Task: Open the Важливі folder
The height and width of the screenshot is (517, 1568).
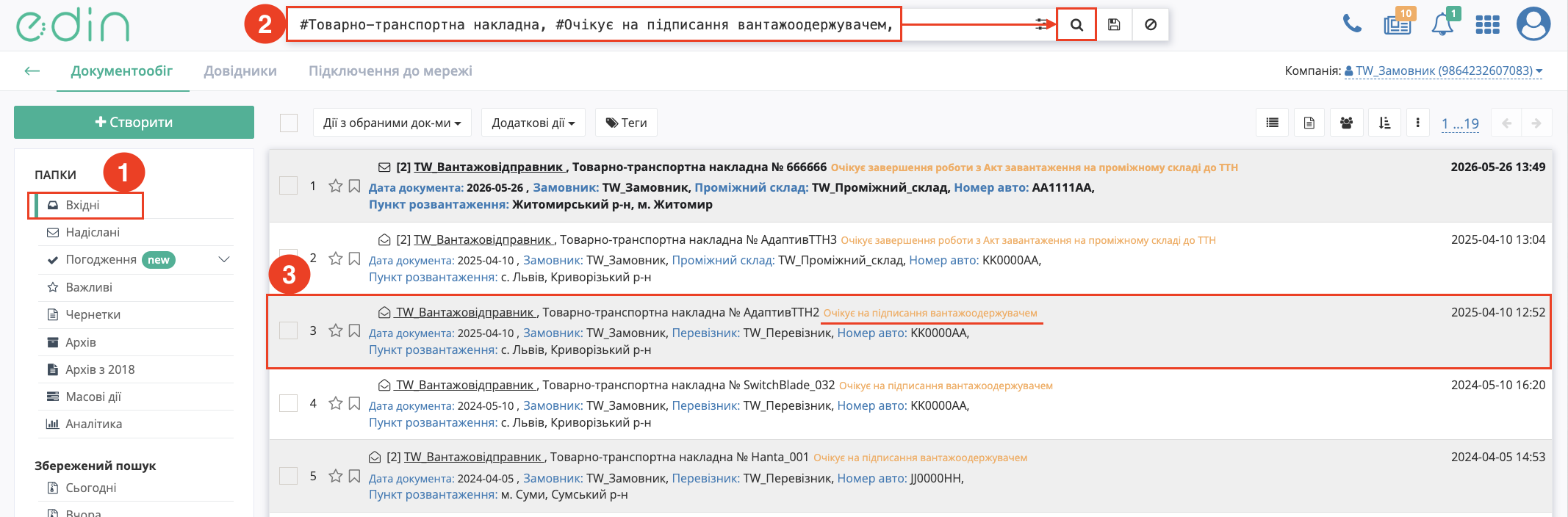Action: click(x=89, y=287)
